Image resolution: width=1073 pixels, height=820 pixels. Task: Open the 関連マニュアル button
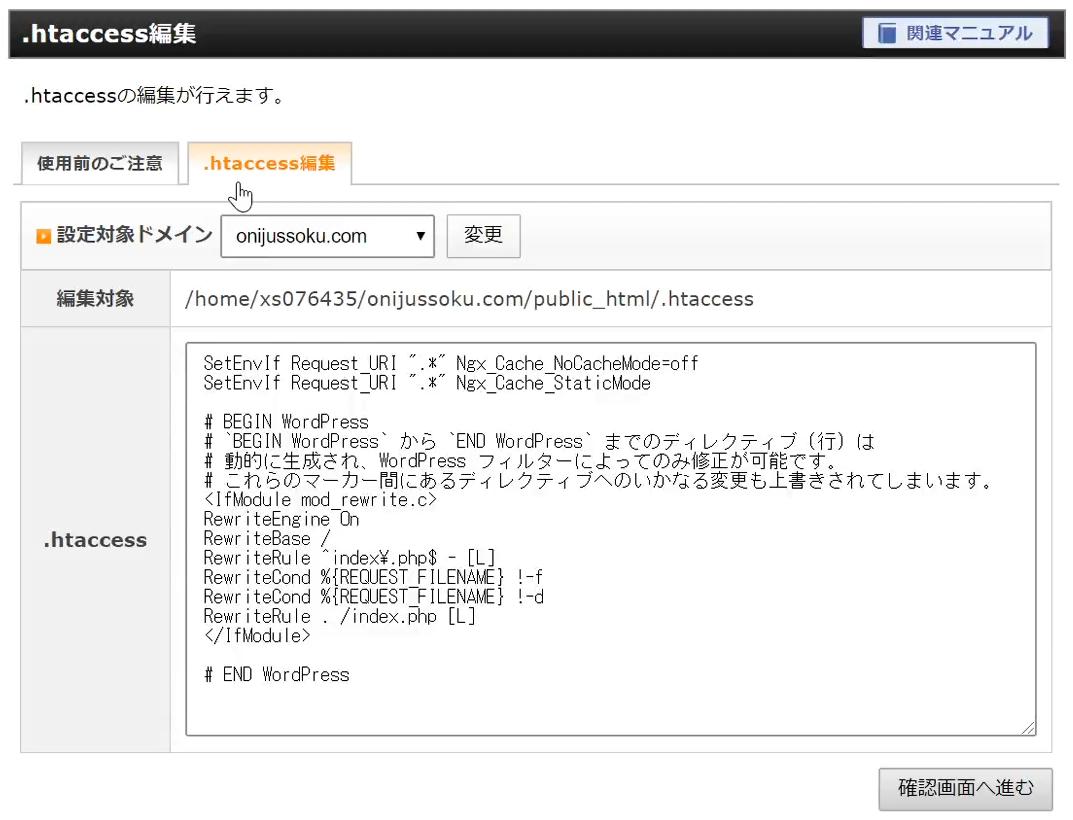[955, 33]
